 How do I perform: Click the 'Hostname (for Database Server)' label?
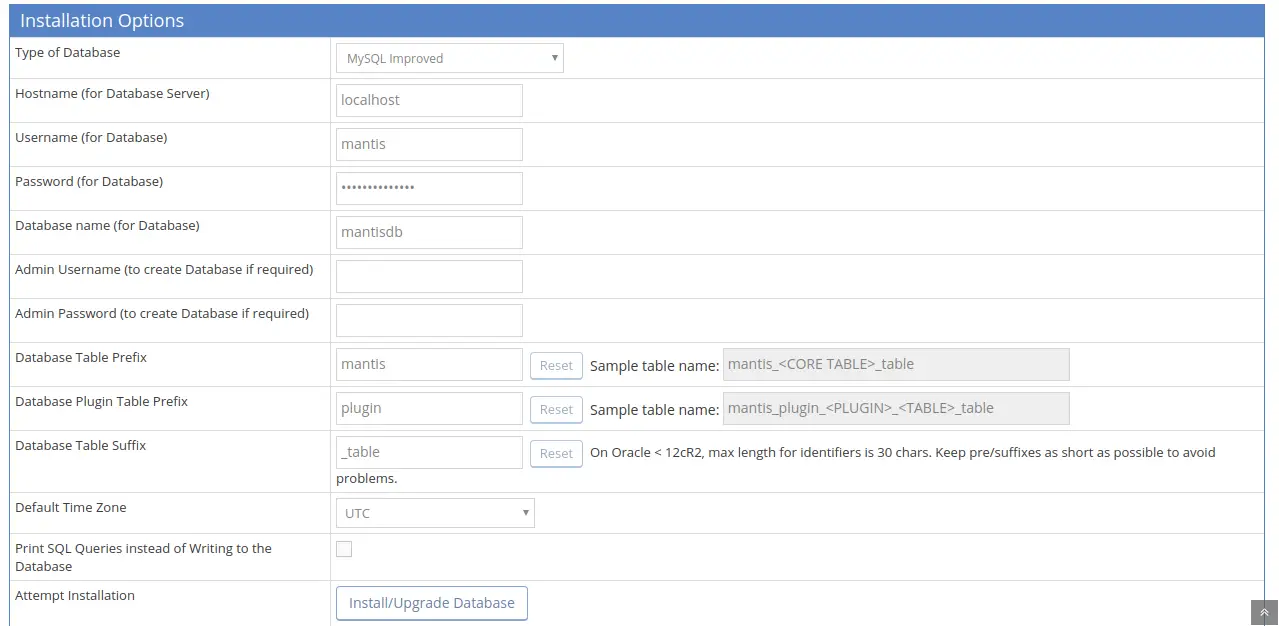(112, 94)
